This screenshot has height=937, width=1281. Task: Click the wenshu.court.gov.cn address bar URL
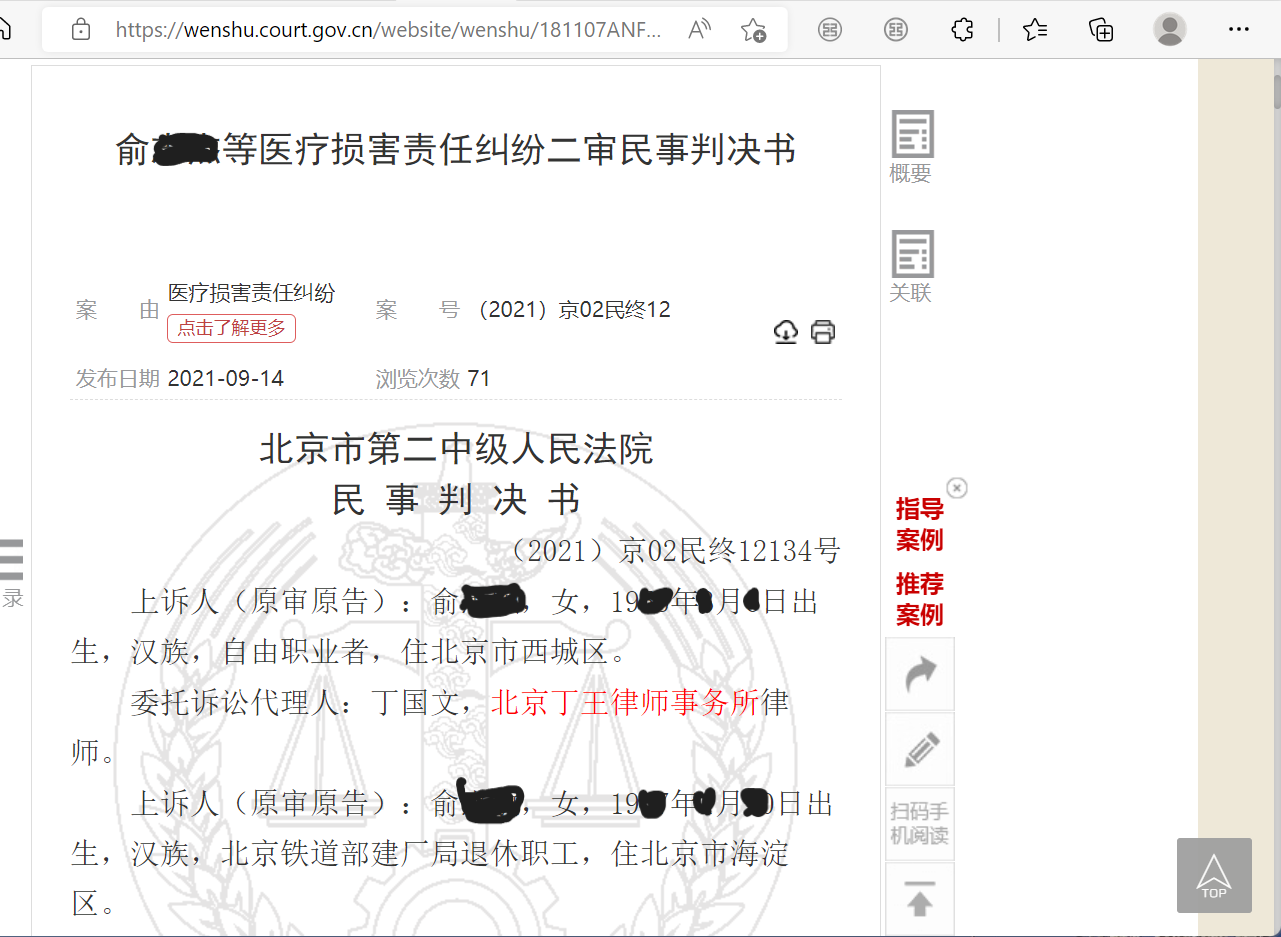388,30
